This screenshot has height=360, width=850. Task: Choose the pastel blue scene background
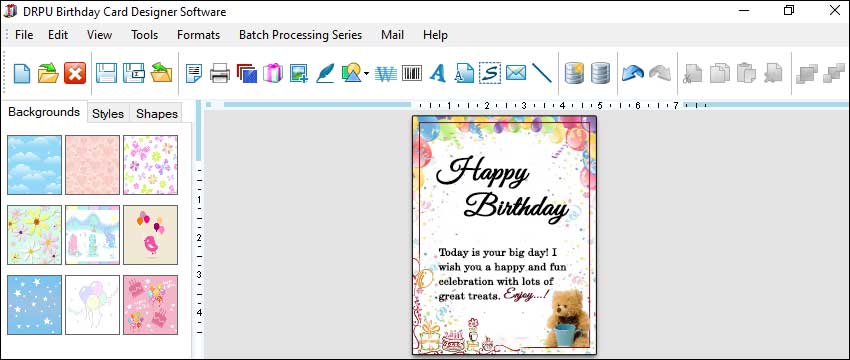[92, 235]
